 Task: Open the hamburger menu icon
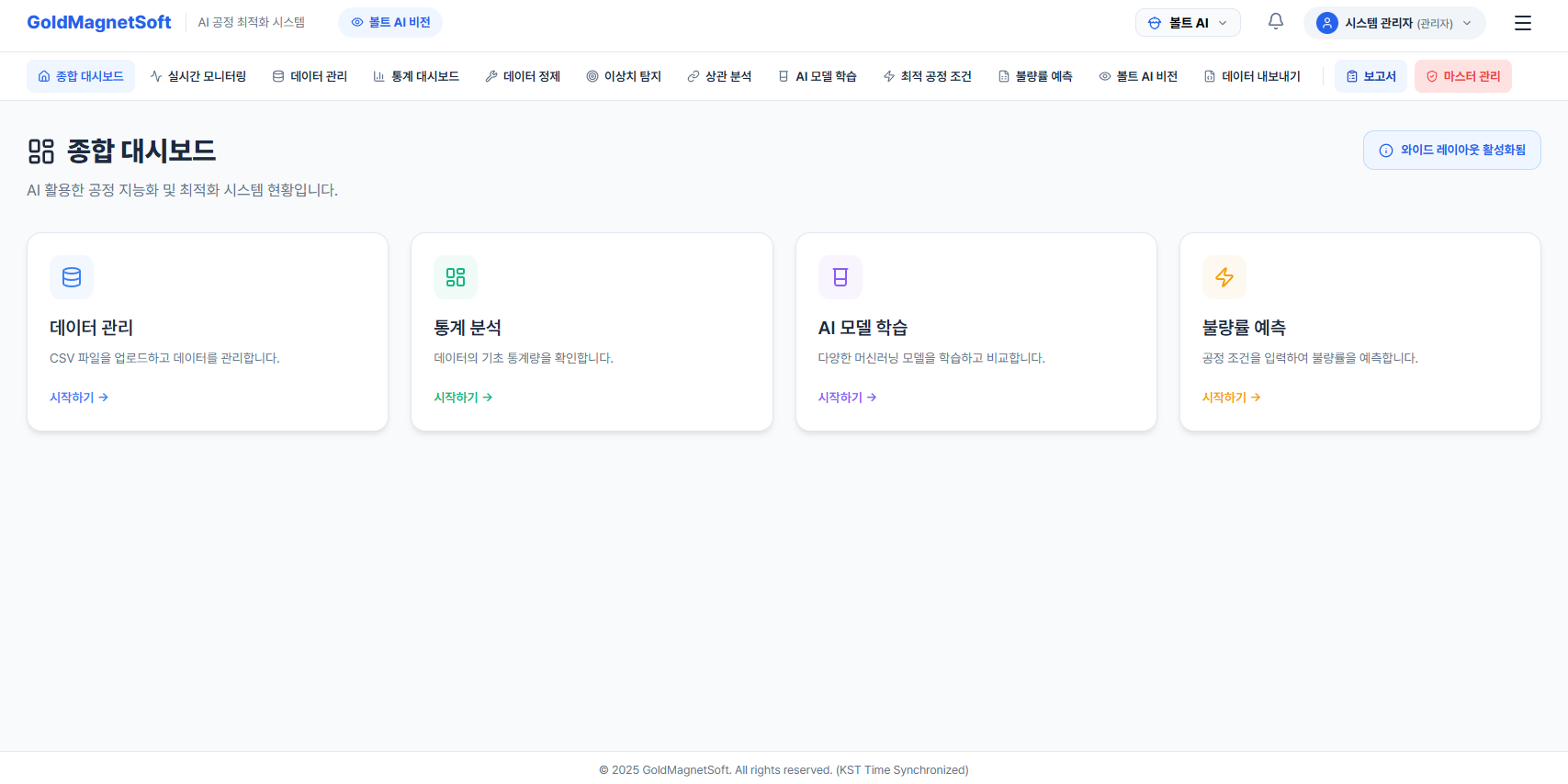pyautogui.click(x=1522, y=23)
